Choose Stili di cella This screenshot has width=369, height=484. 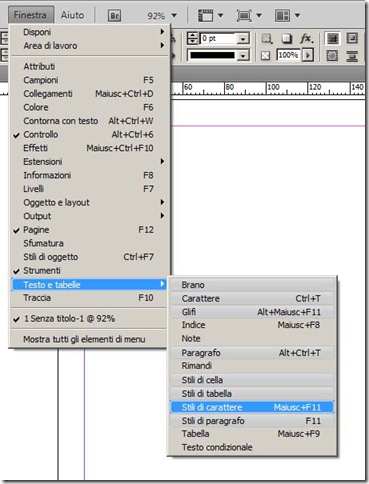coord(252,380)
